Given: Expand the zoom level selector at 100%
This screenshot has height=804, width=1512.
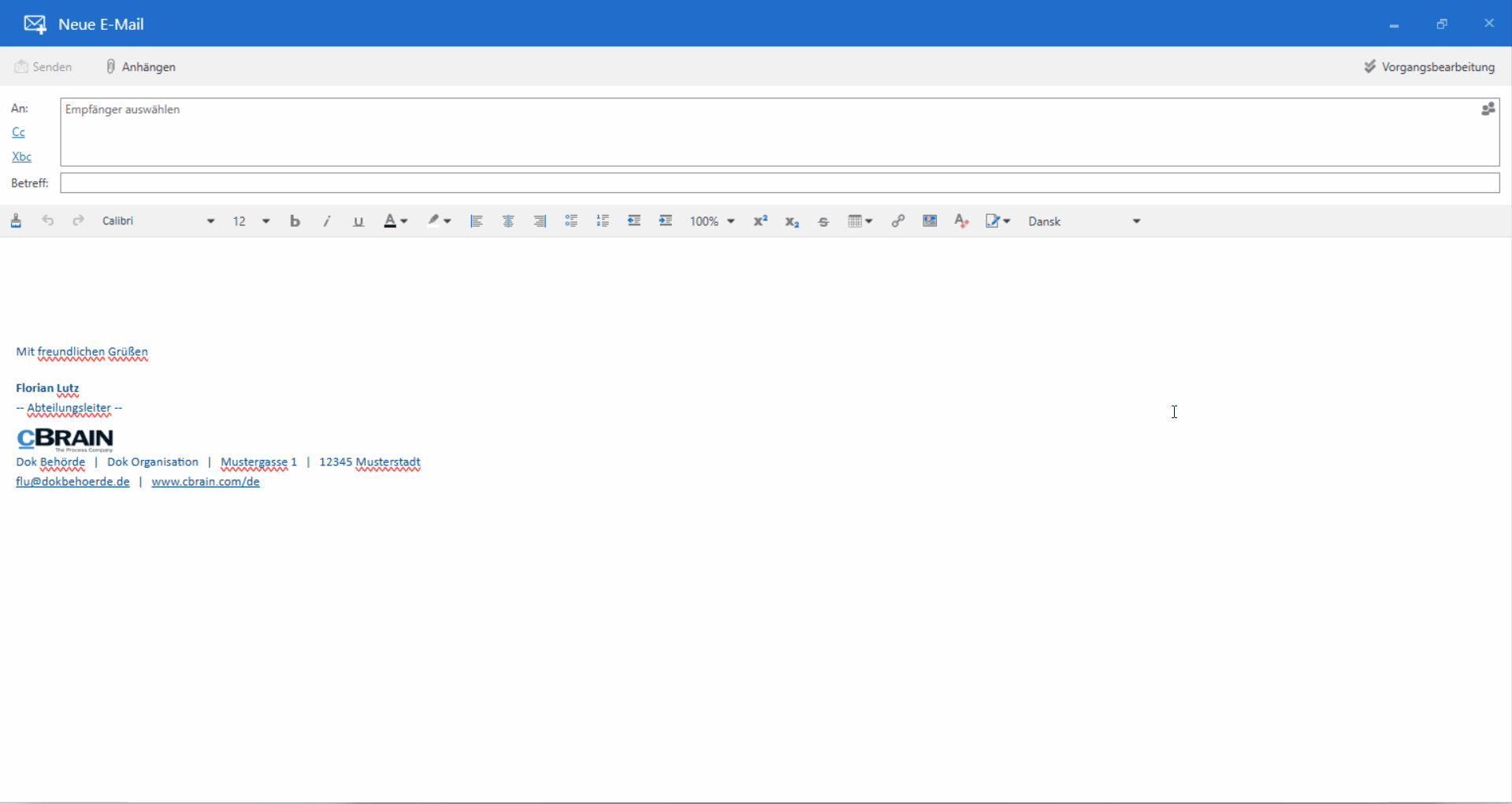Looking at the screenshot, I should click(711, 221).
